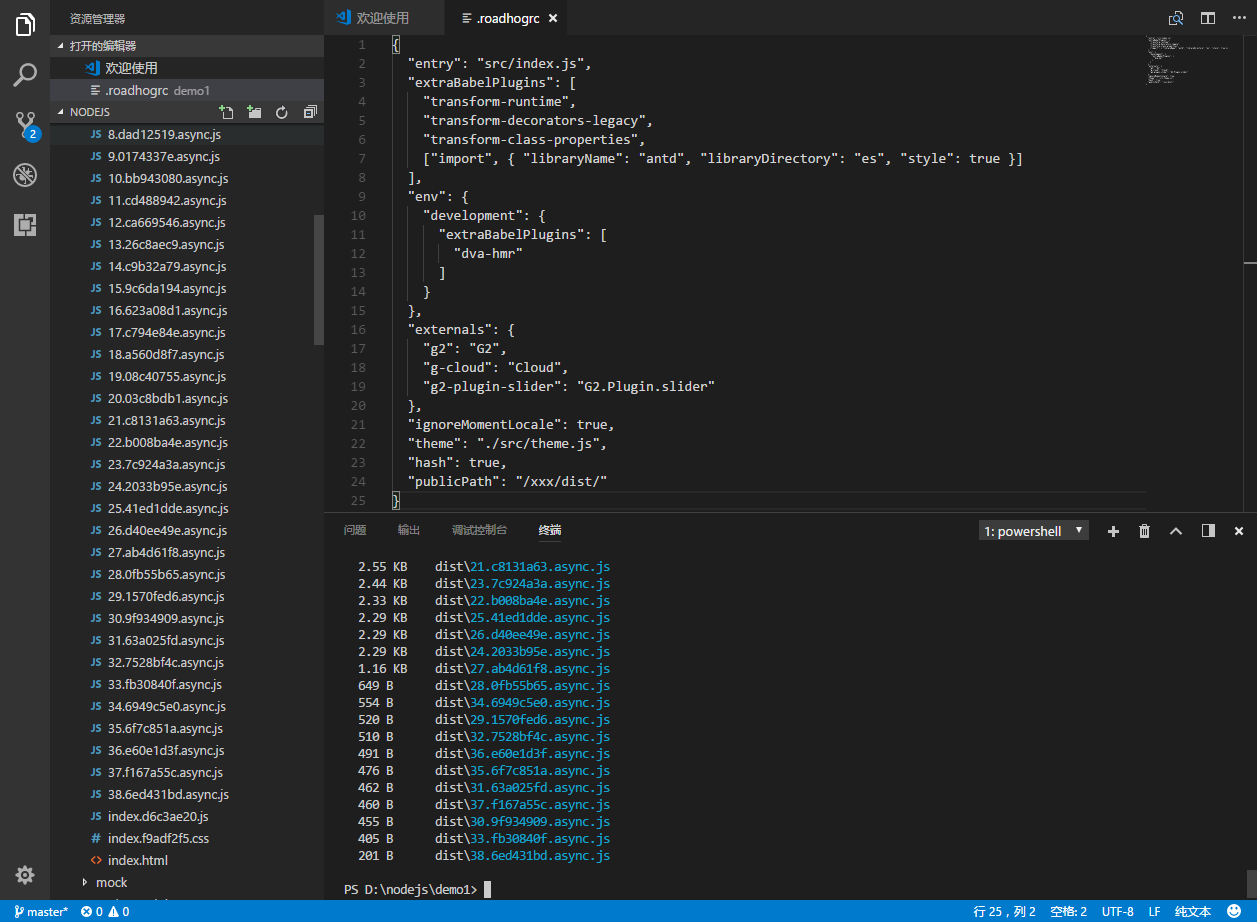Open the Search view in activity bar
The width and height of the screenshot is (1257, 922).
(x=25, y=75)
